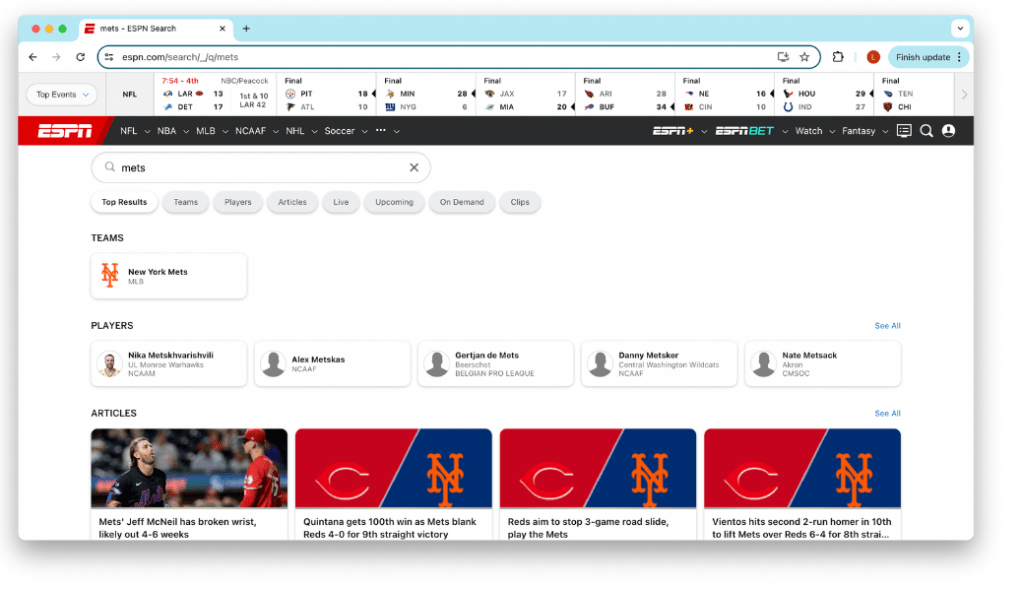Bookmark this page with the star icon
The image size is (1022, 589).
[804, 57]
